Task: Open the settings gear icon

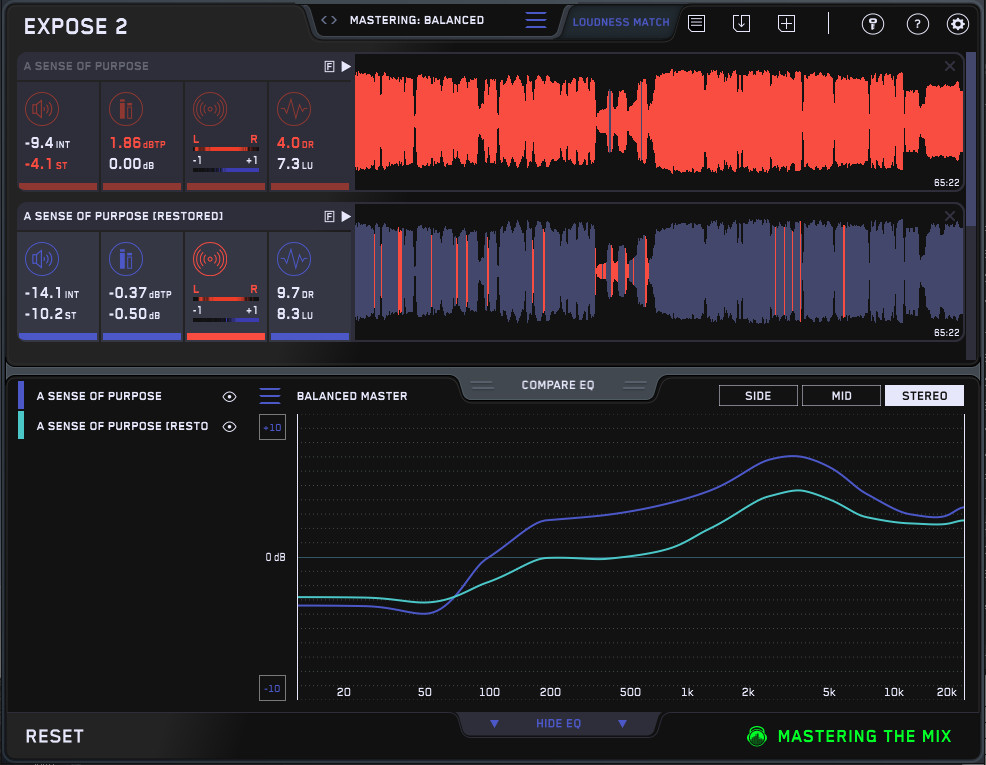Action: click(x=958, y=24)
